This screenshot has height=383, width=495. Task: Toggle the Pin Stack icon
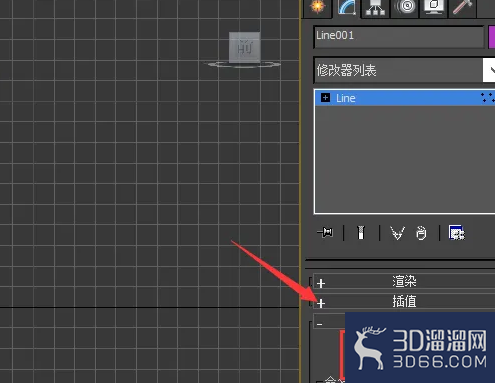click(325, 232)
